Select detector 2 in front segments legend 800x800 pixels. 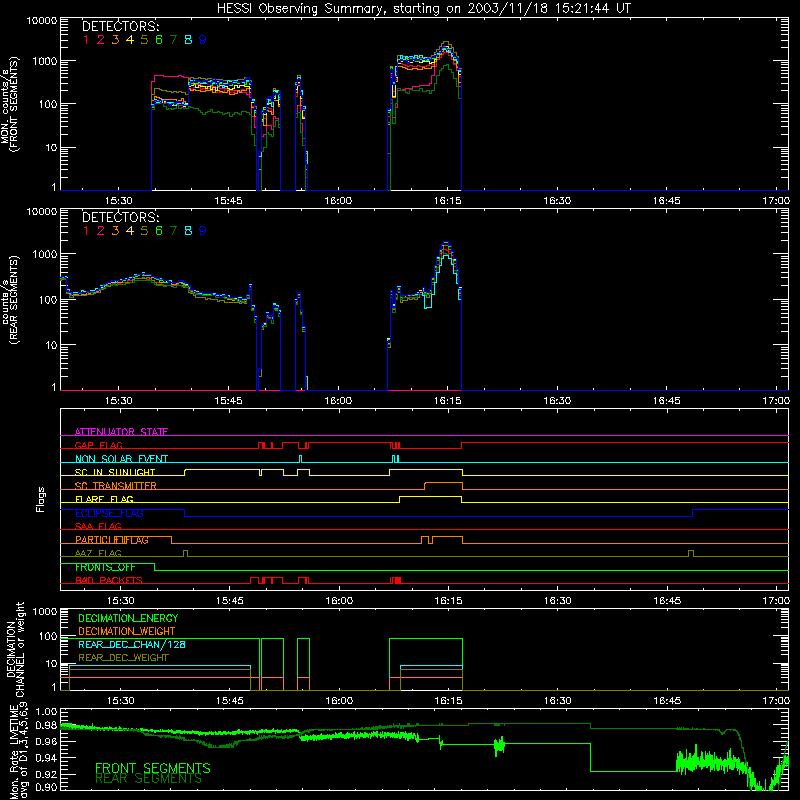(x=101, y=40)
